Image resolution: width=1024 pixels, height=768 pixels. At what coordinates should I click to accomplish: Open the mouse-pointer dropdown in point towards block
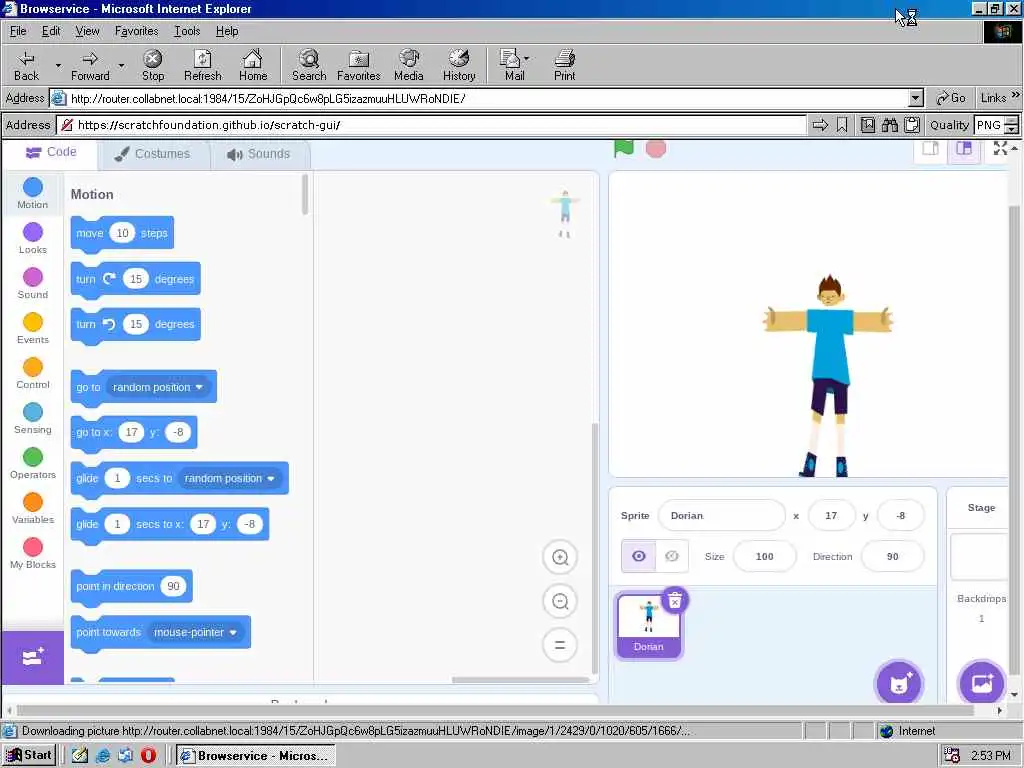[195, 632]
